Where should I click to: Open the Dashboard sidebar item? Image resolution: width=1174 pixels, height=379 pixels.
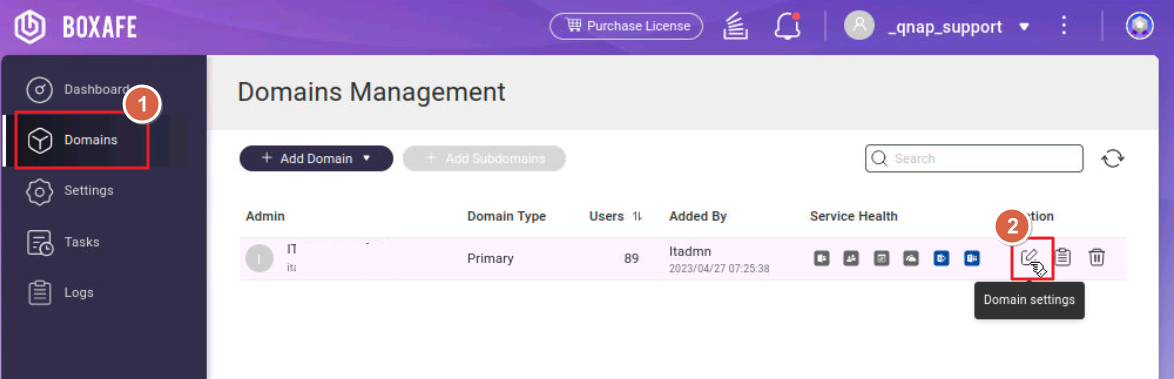(x=79, y=90)
